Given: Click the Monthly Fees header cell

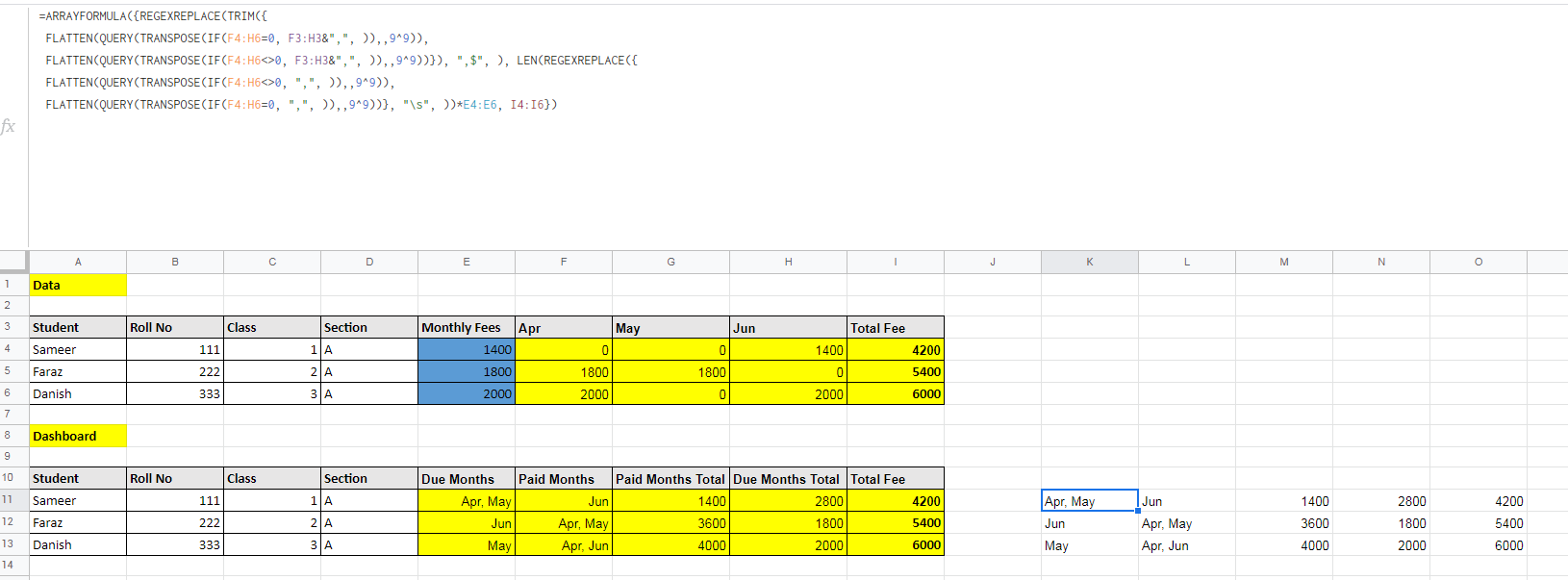Looking at the screenshot, I should click(x=467, y=328).
